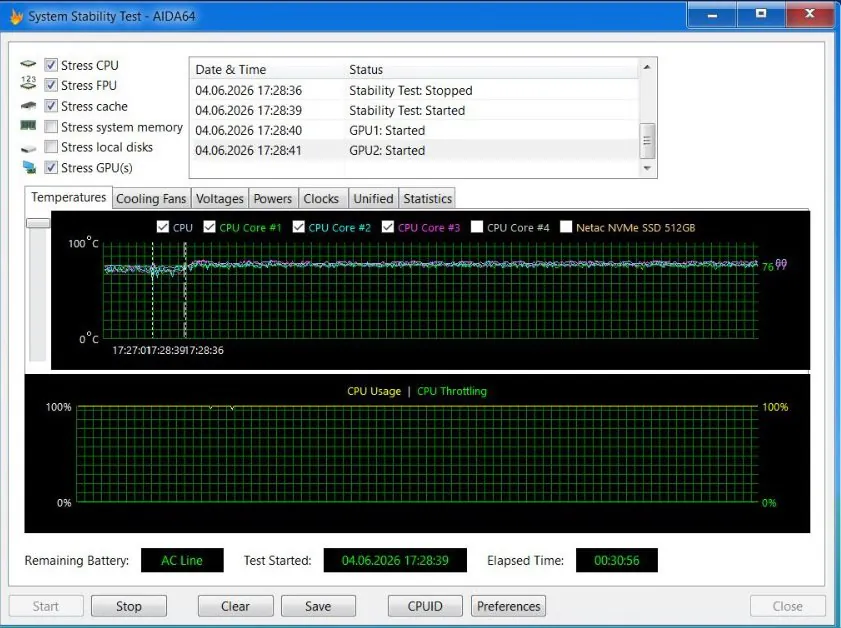Click the Clear button
Image resolution: width=841 pixels, height=628 pixels.
235,606
